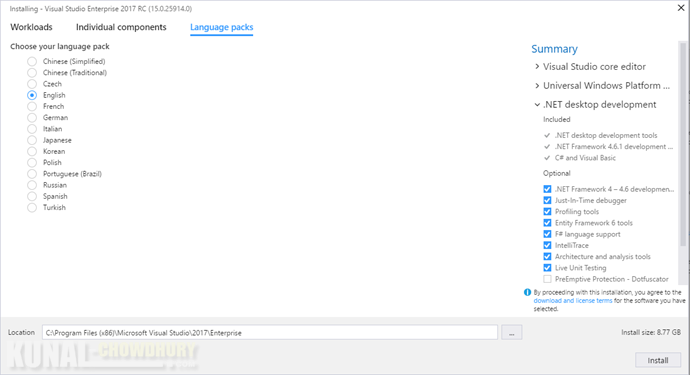
Task: Click '.NET Framework 4.6.1 development' item
Action: point(613,147)
